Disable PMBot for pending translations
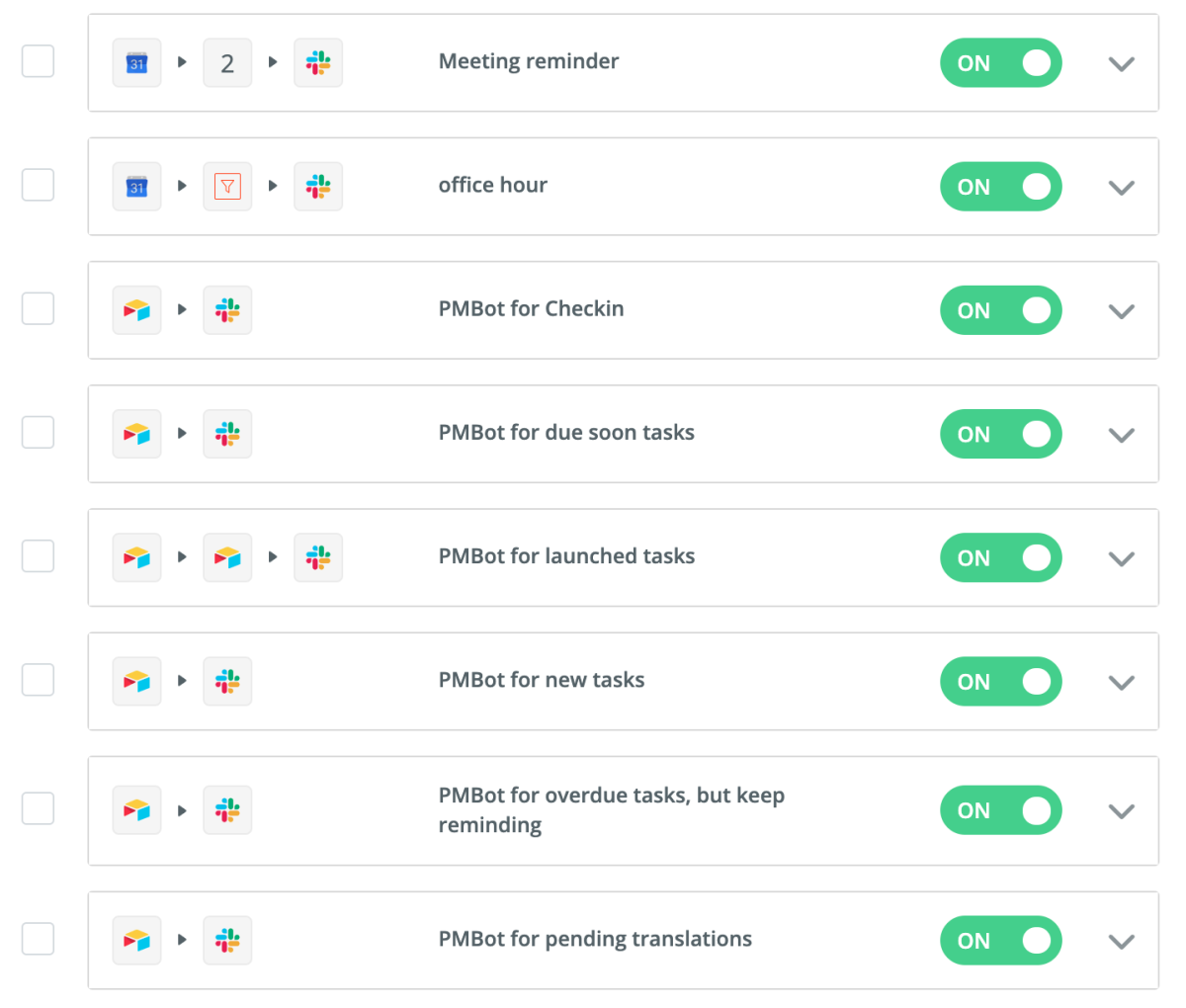This screenshot has width=1186, height=1008. (1000, 940)
